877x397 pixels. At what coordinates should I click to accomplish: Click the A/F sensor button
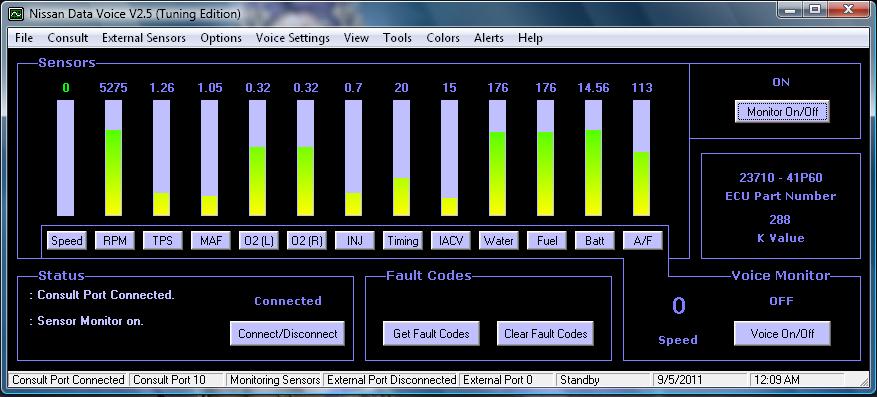point(643,241)
